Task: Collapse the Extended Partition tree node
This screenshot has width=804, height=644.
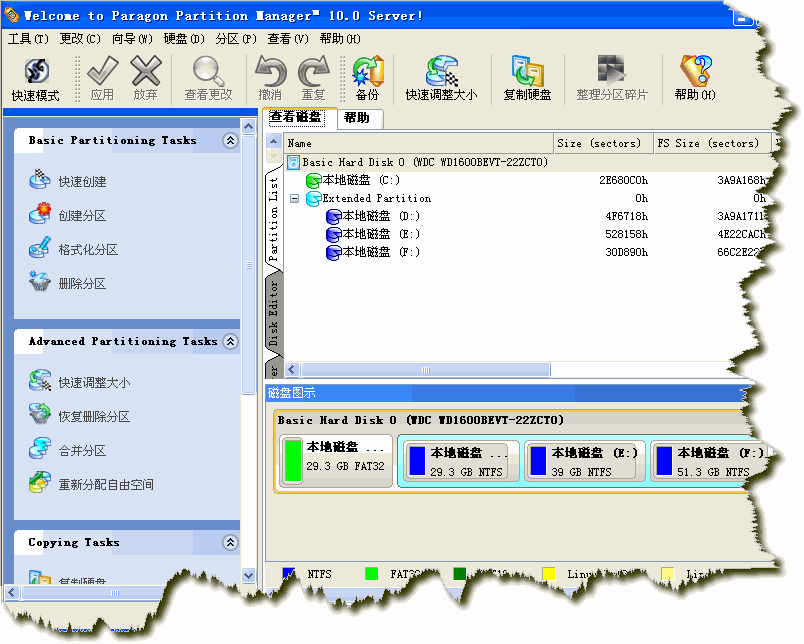Action: tap(294, 198)
